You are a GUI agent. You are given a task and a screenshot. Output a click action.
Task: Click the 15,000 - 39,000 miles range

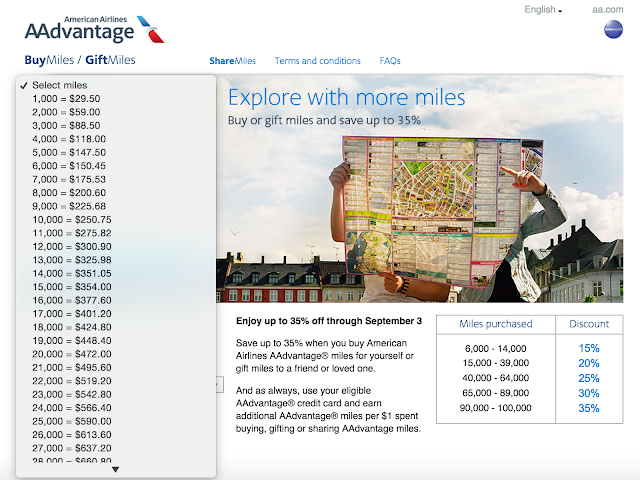click(x=496, y=363)
